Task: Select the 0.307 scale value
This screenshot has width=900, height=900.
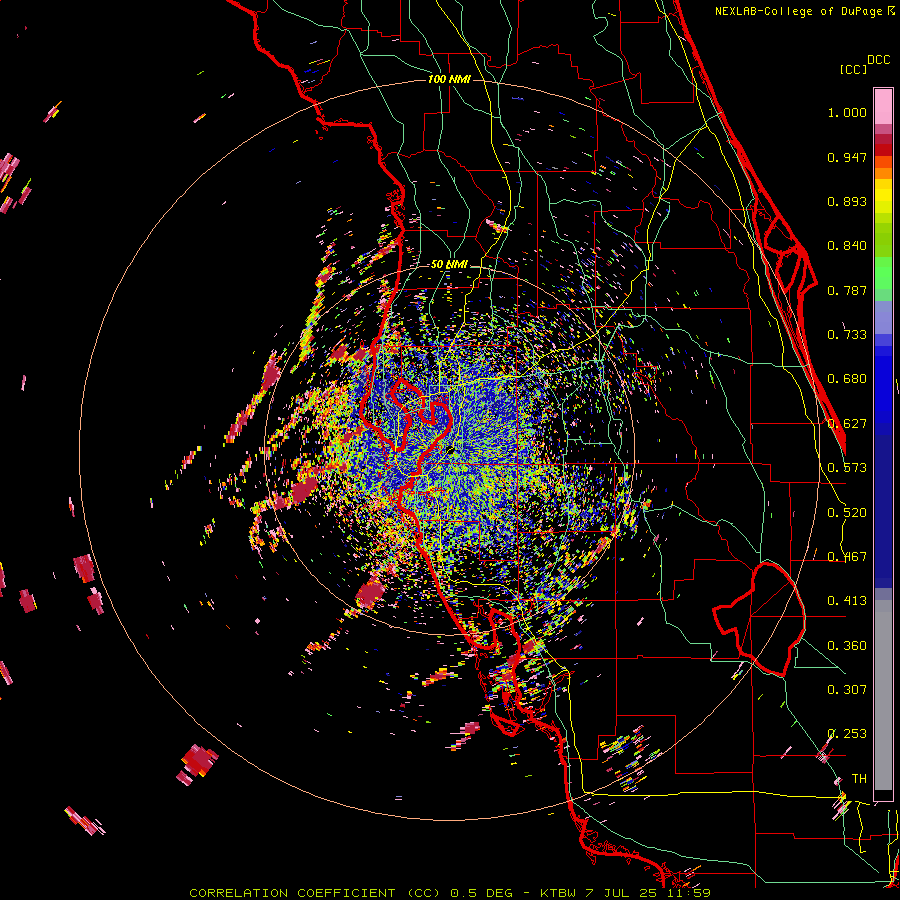Action: [x=847, y=690]
